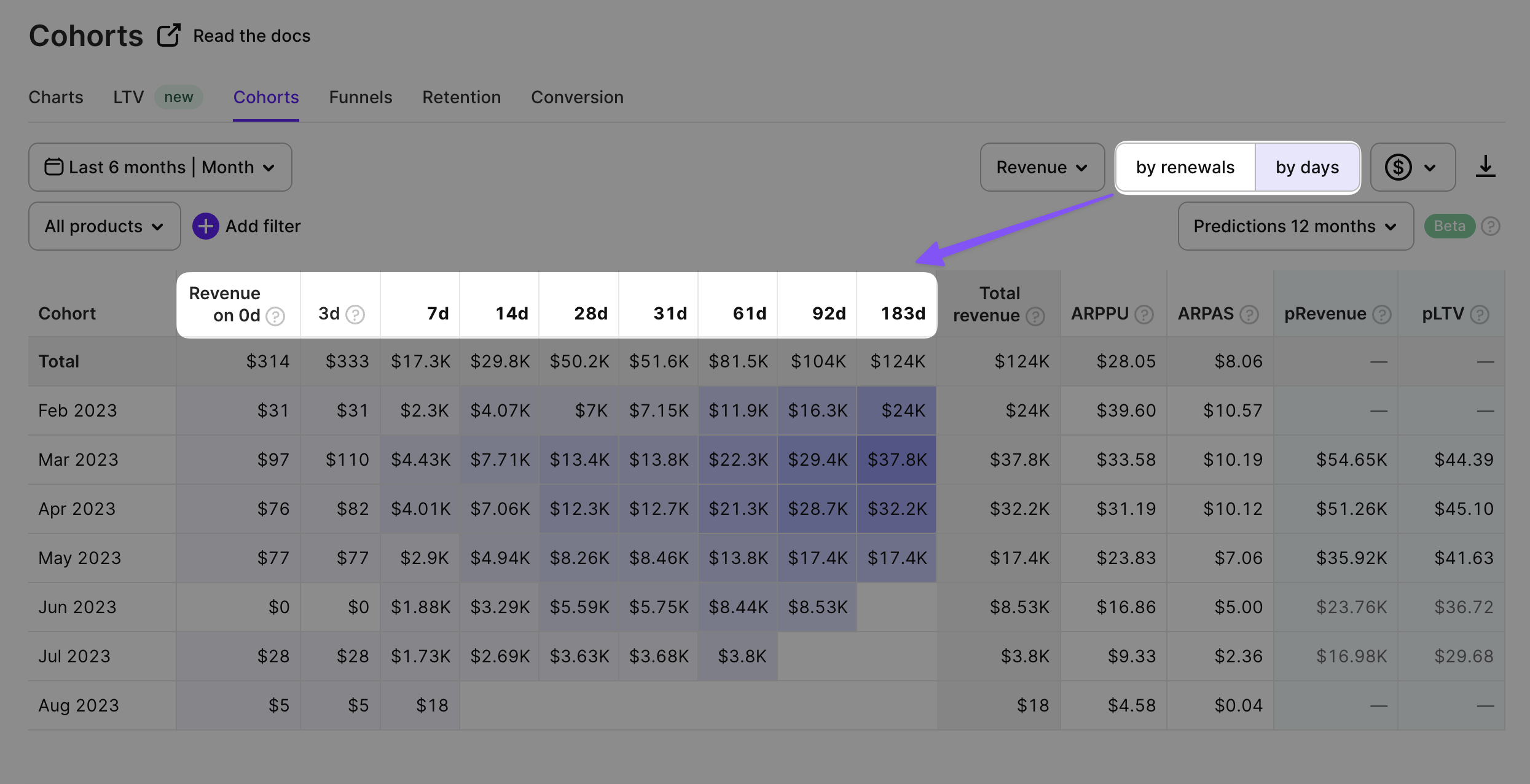Click help icon beside Total revenue header
Image resolution: width=1530 pixels, height=784 pixels.
coord(1035,316)
